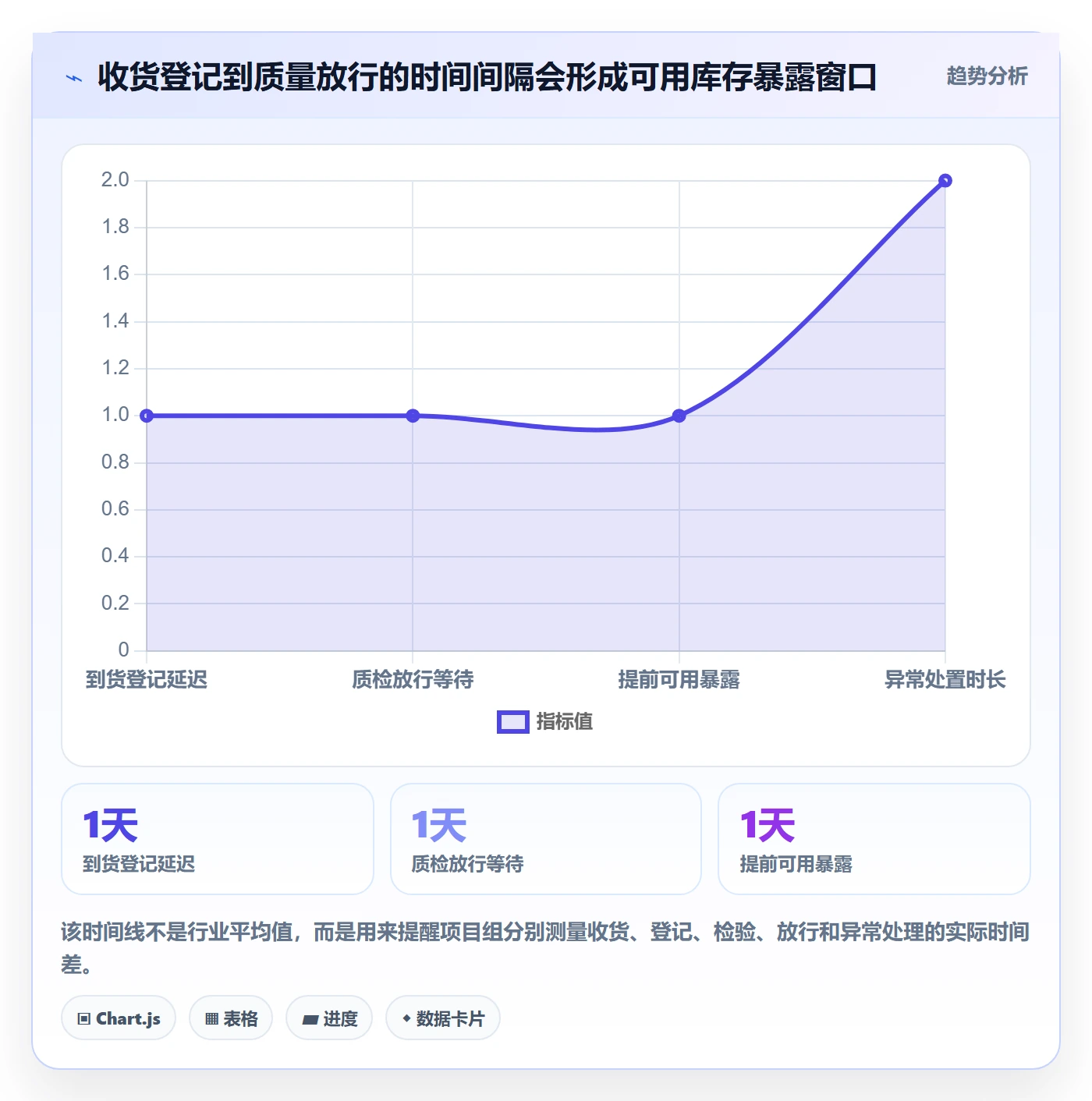Click the 趋势分析 label in header
Screen dimensions: 1092x1101
[987, 76]
